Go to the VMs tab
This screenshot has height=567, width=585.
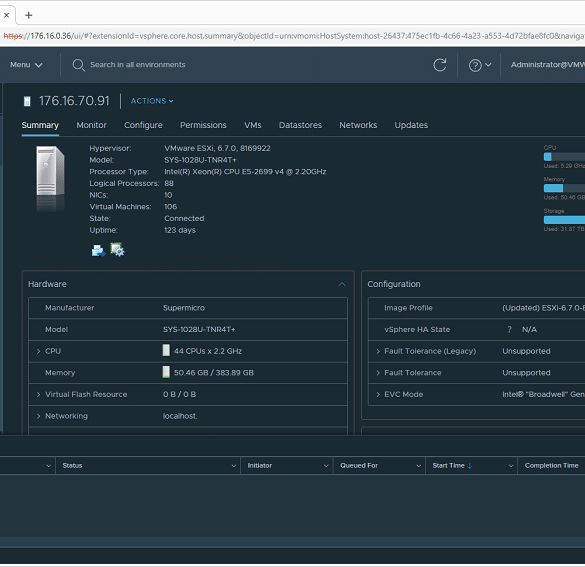tap(253, 125)
